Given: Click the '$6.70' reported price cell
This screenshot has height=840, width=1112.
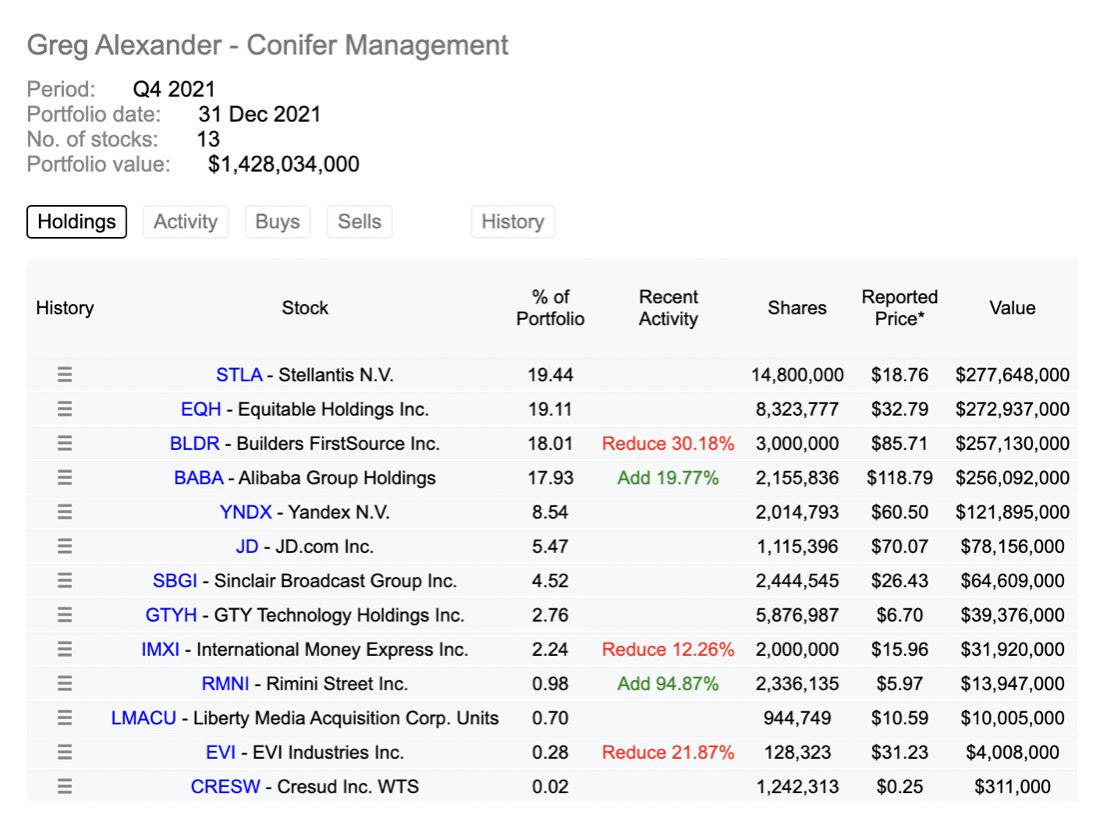Looking at the screenshot, I should [899, 615].
